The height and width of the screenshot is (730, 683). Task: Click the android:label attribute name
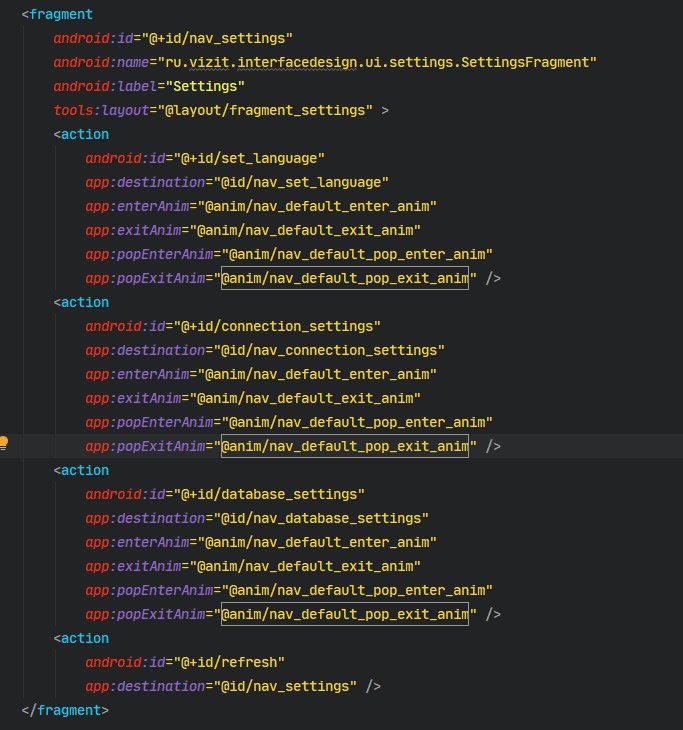(105, 87)
